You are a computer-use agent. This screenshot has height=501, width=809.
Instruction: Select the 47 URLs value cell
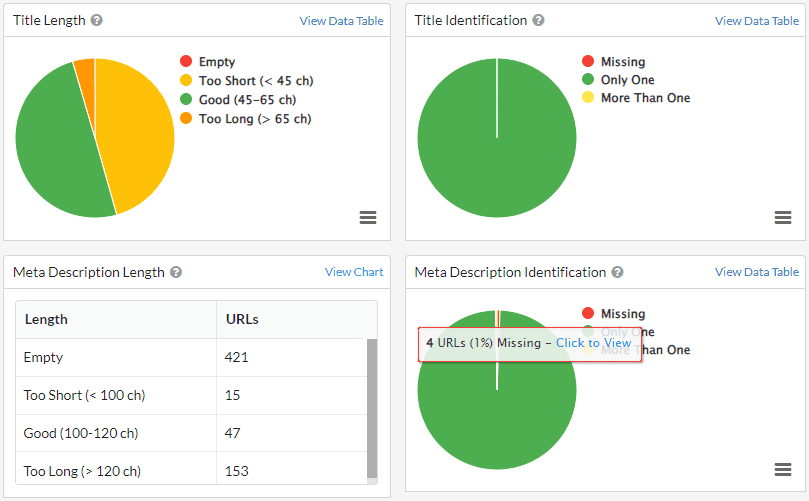click(x=292, y=433)
